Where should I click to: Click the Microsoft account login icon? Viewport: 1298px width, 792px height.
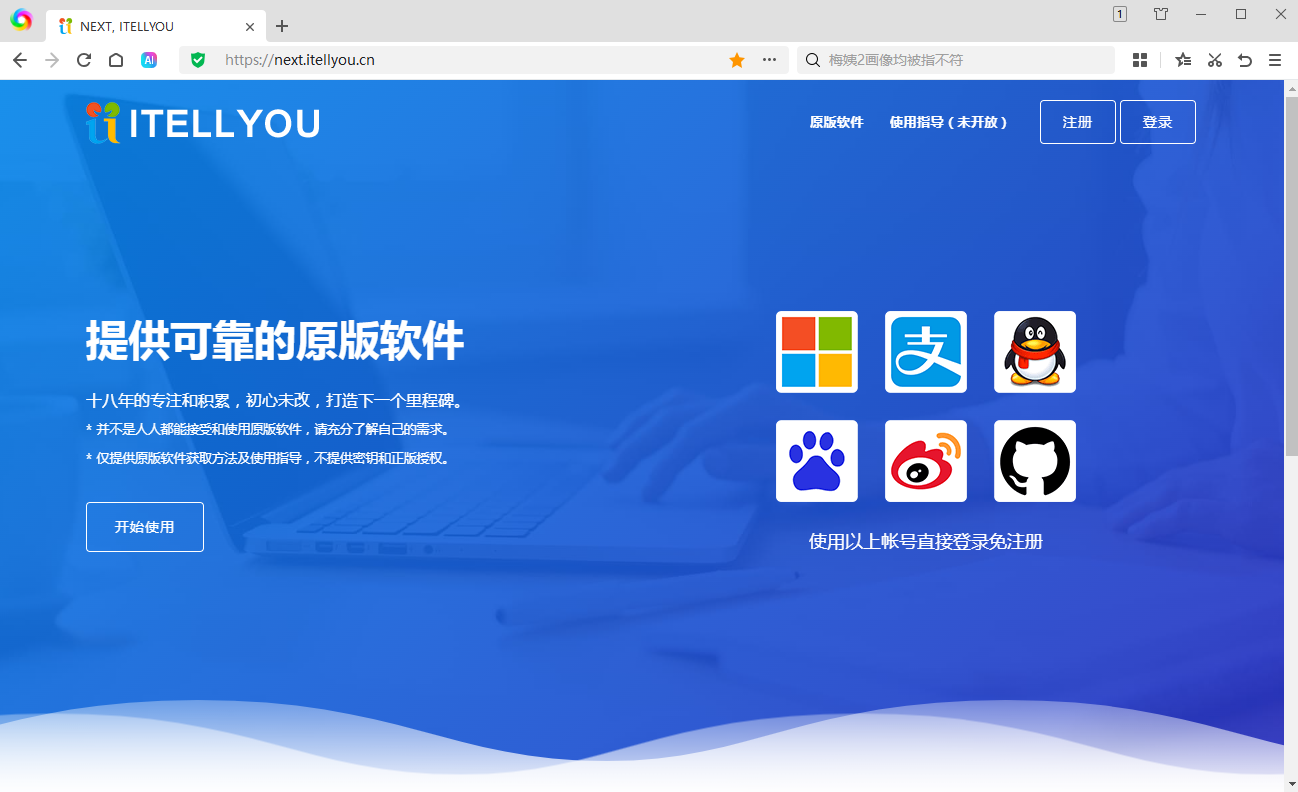[817, 352]
